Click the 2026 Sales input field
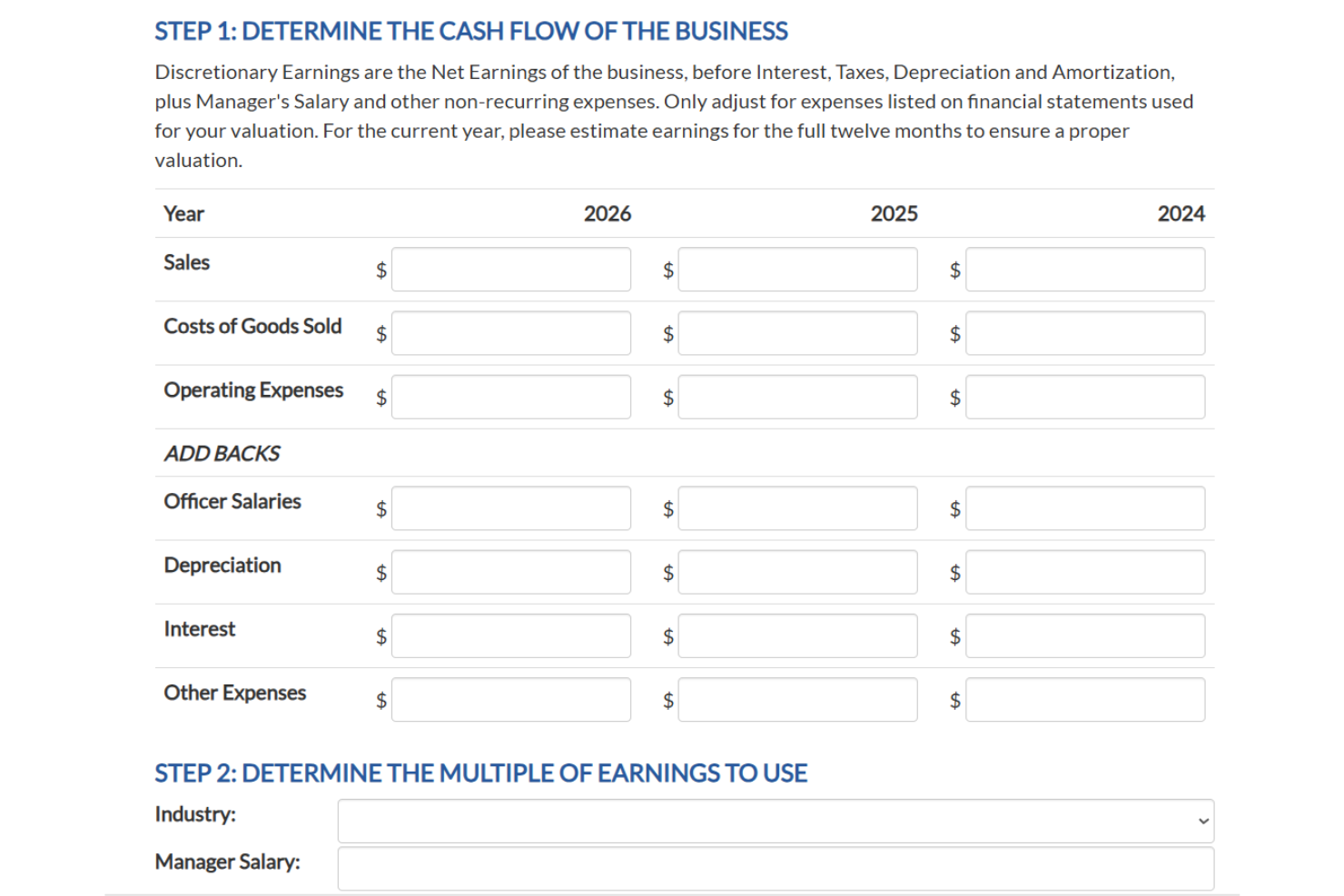 (x=510, y=270)
